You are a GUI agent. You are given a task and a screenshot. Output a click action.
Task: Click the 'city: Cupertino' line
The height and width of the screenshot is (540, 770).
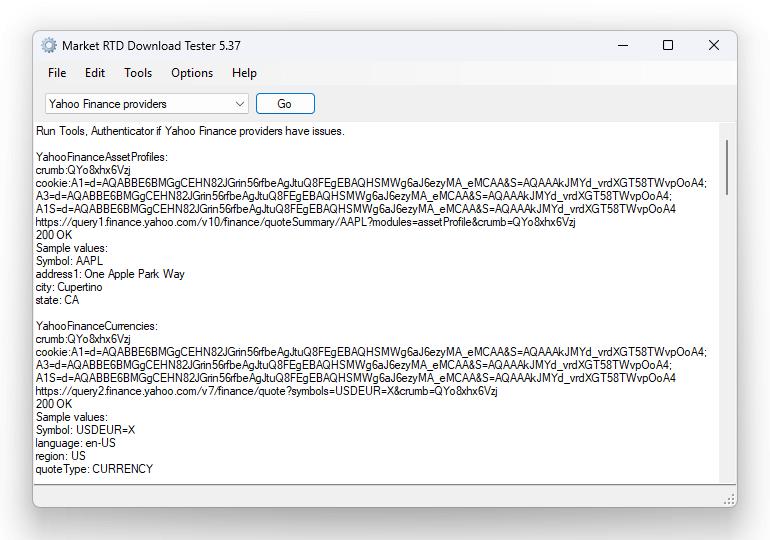(x=69, y=287)
